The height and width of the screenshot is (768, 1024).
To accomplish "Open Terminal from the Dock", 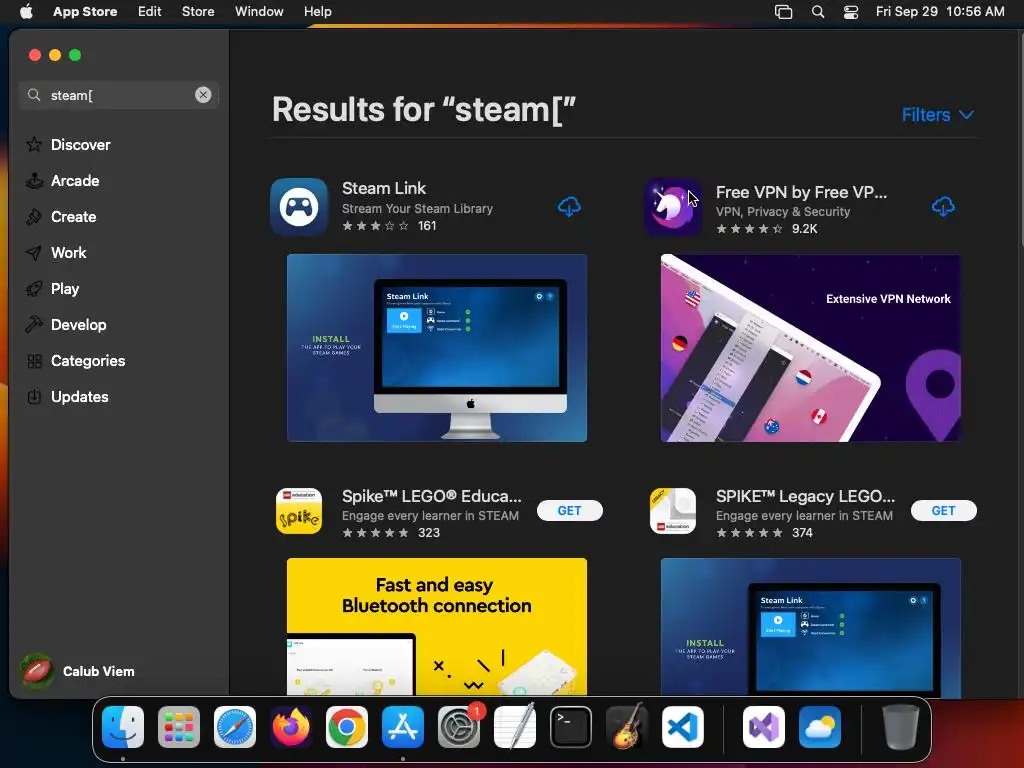I will pyautogui.click(x=571, y=727).
